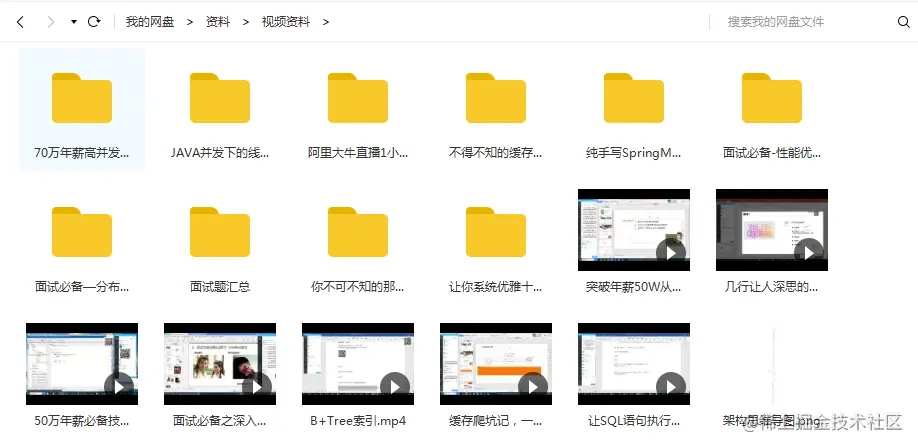Open the 50万年薪必备技 video thumbnail
This screenshot has height=448, width=918.
82,364
